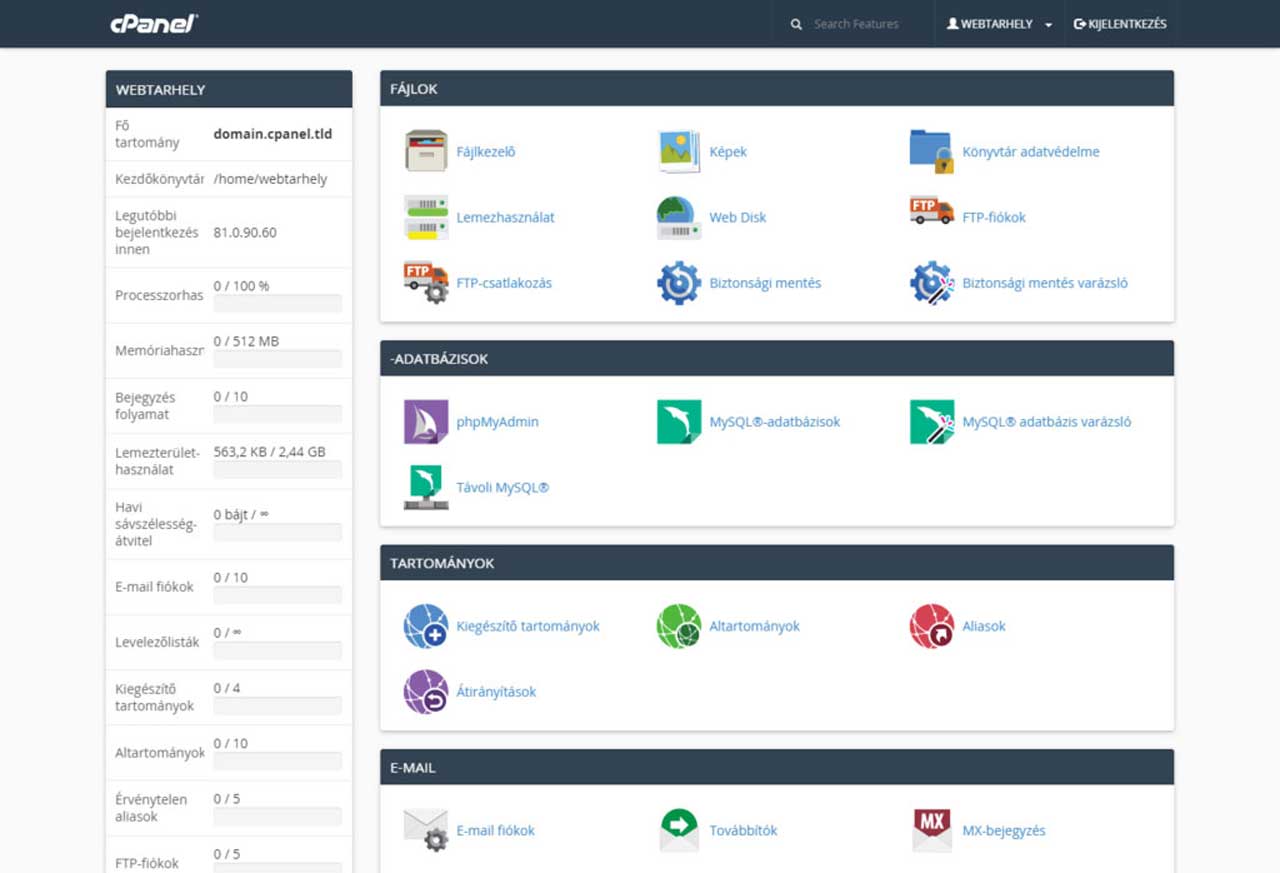Image resolution: width=1280 pixels, height=873 pixels.
Task: Open the Aliasok red globe icon
Action: (932, 626)
